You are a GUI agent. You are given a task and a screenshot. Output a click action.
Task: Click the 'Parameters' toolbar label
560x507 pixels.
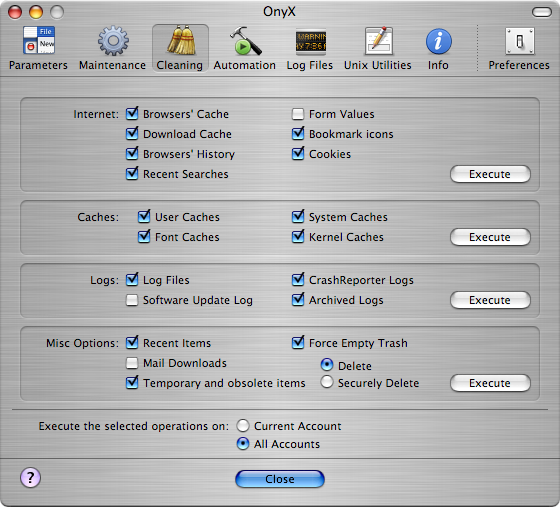pyautogui.click(x=38, y=65)
